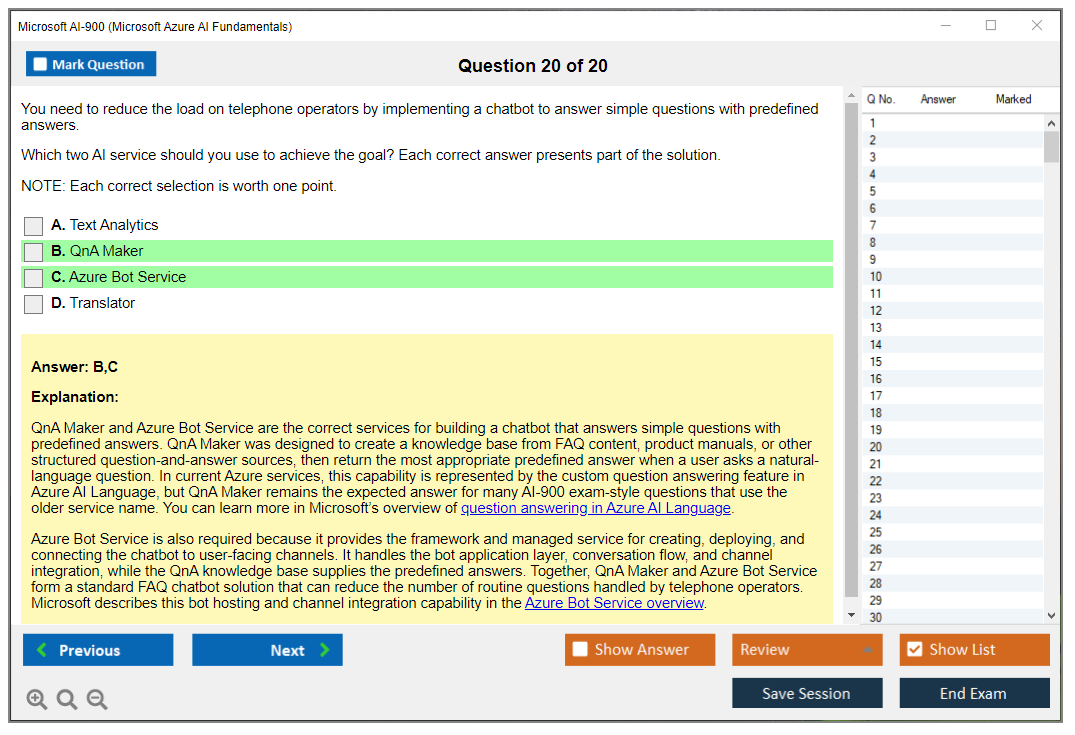Open question answering in Azure AI Language link

coord(596,508)
